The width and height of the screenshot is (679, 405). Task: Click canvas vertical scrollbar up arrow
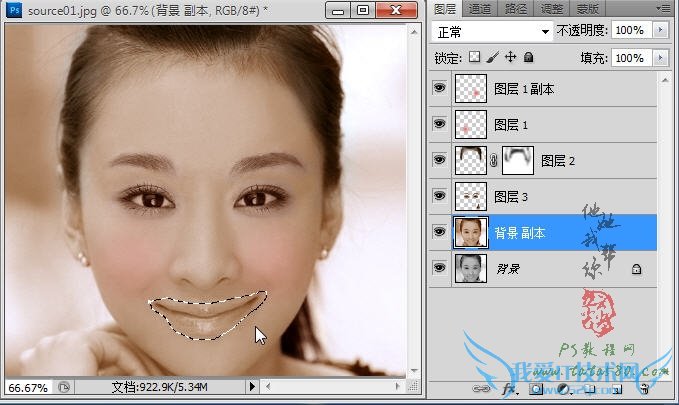point(414,32)
